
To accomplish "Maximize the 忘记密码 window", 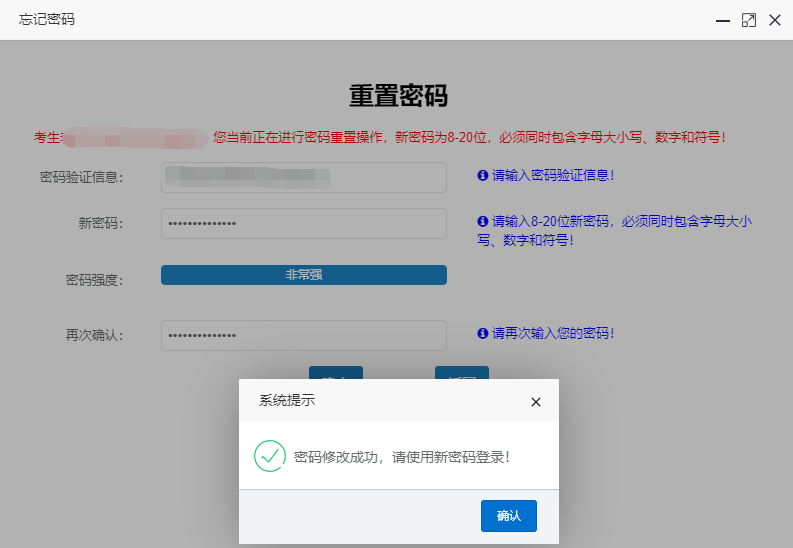I will click(748, 20).
